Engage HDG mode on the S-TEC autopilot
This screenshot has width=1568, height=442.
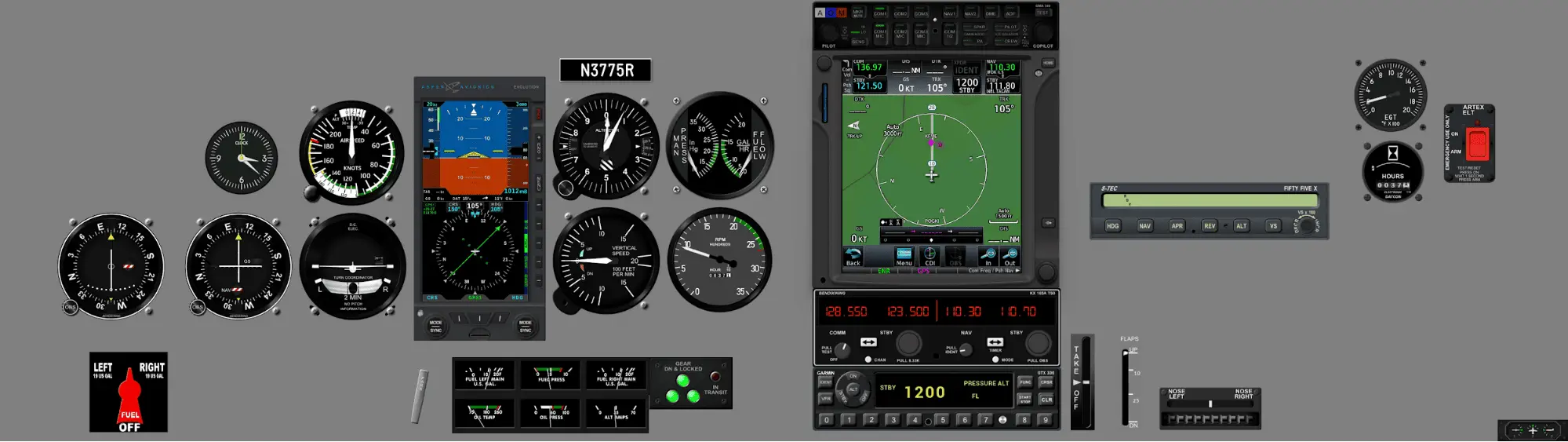1112,226
